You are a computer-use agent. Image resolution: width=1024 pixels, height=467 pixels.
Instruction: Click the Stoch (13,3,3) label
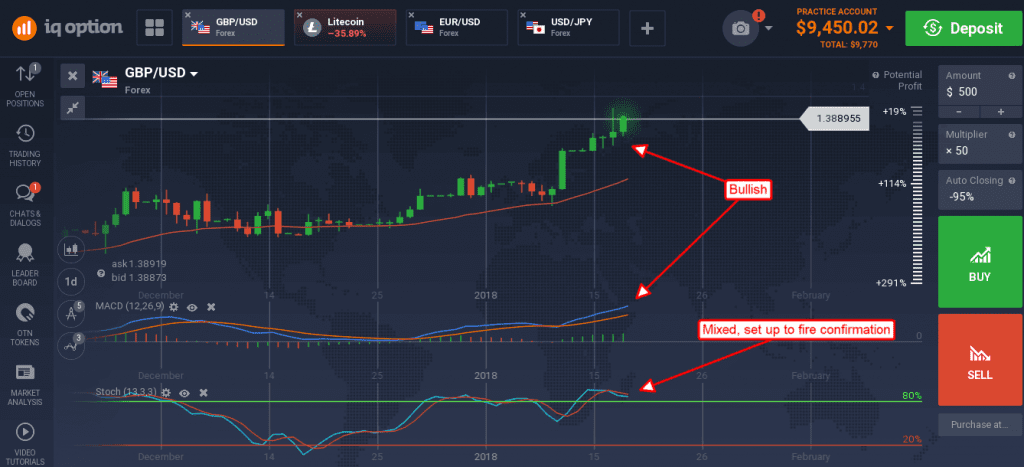coord(125,392)
